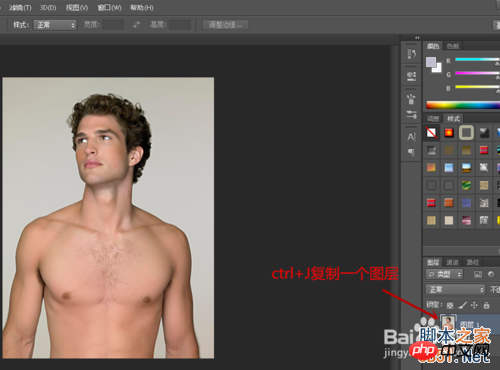Open the 帮助(H) Help menu

142,7
